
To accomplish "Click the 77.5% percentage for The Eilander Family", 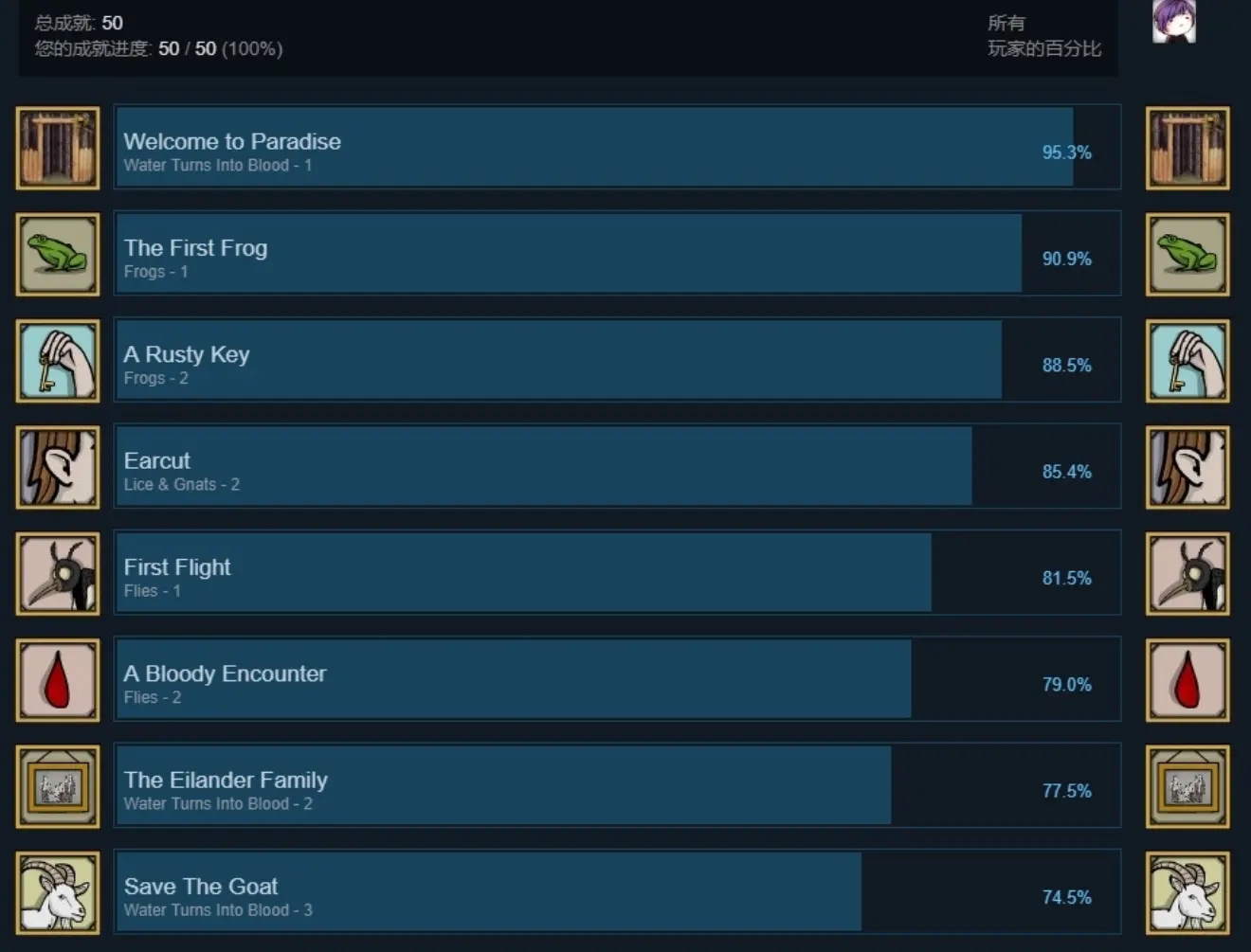I will coord(1066,791).
